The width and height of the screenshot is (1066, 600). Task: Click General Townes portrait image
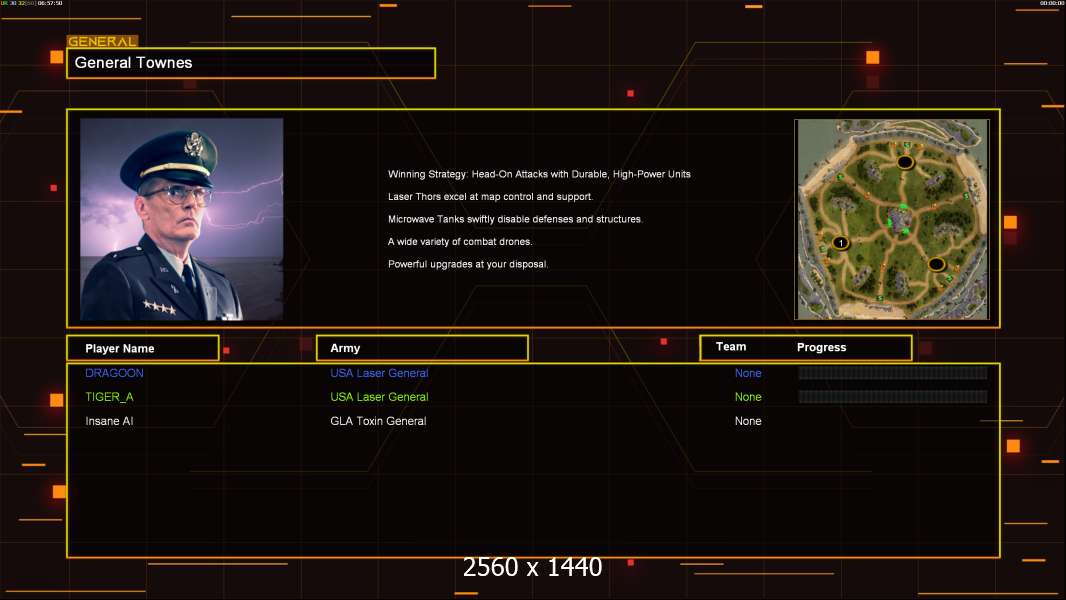coord(182,219)
